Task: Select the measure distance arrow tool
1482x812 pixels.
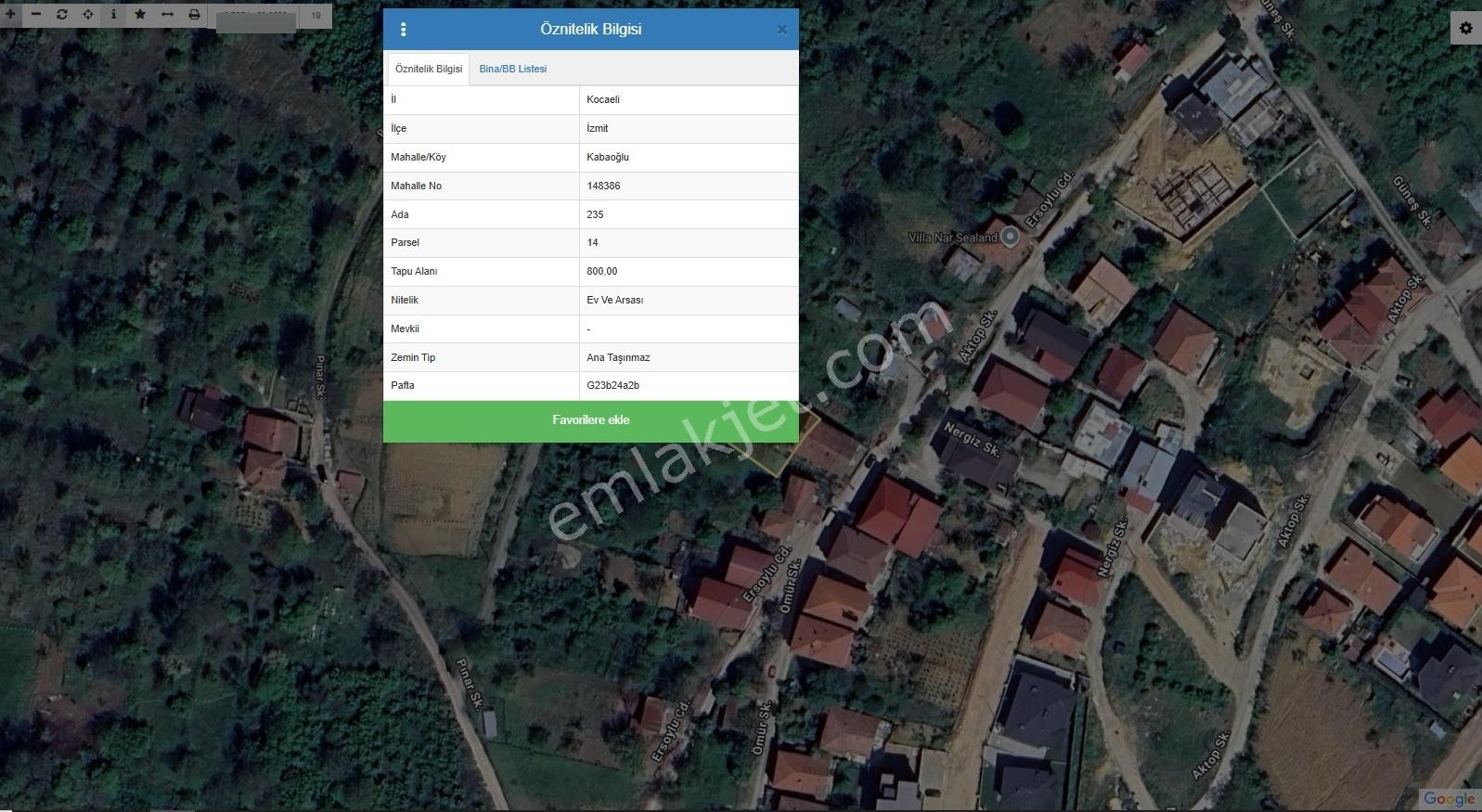Action: 168,14
